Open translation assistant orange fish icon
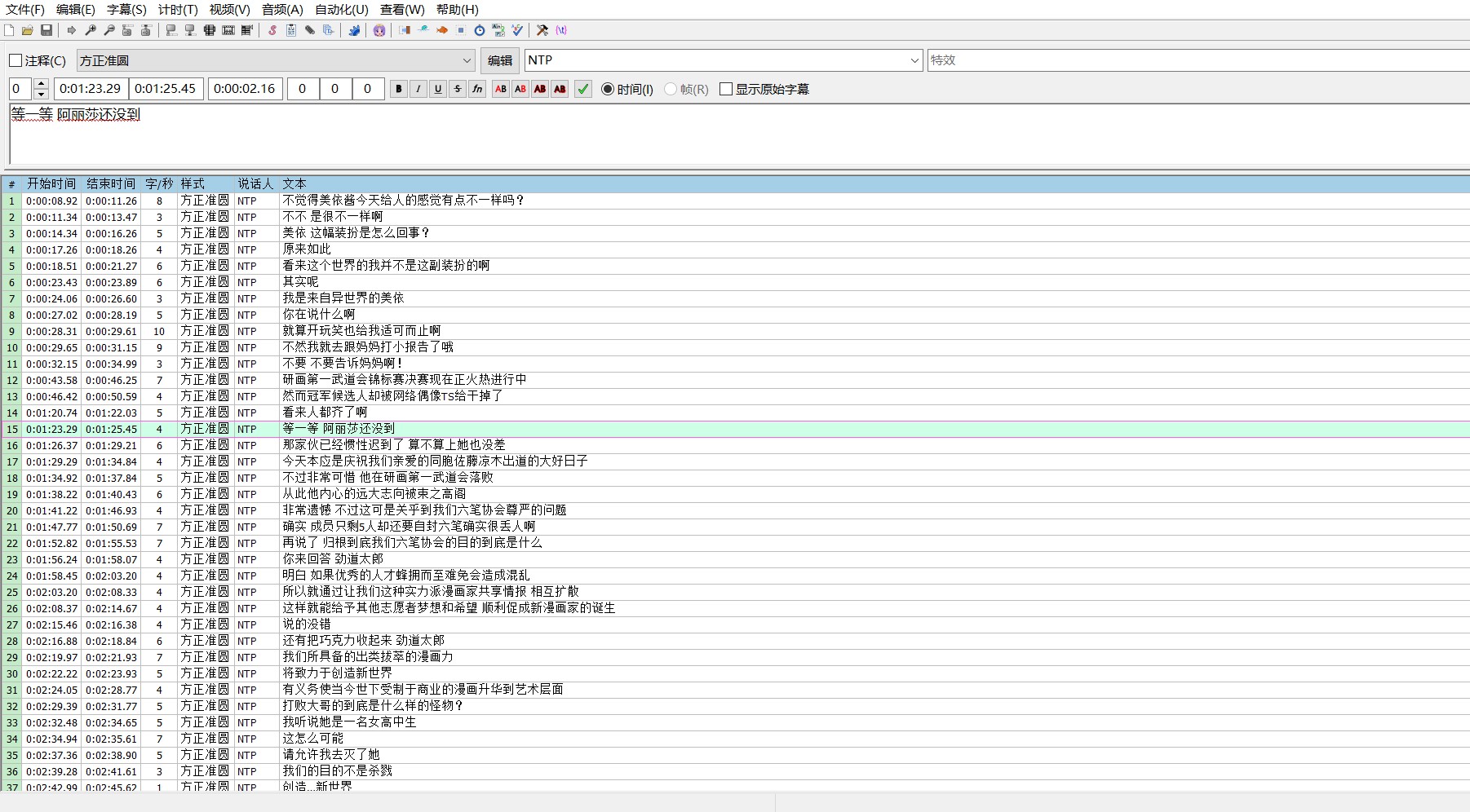Screen dimensions: 1470x812 (441, 30)
